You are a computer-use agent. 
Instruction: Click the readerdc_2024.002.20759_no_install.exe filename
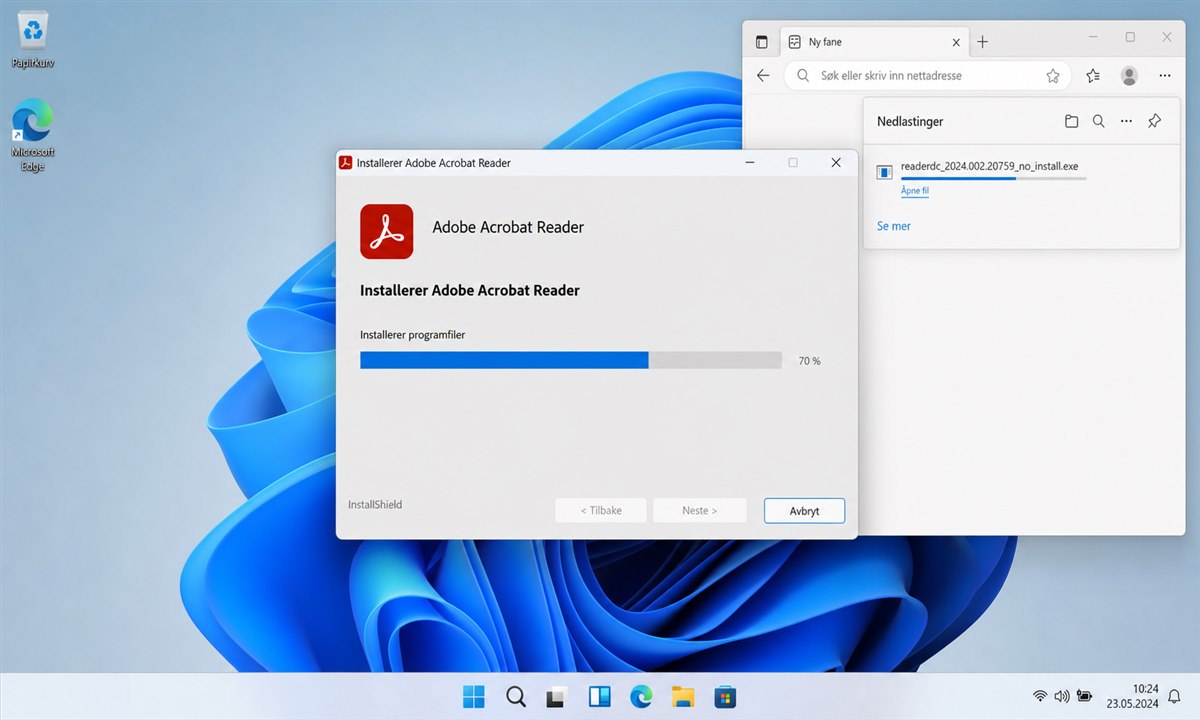click(x=990, y=166)
